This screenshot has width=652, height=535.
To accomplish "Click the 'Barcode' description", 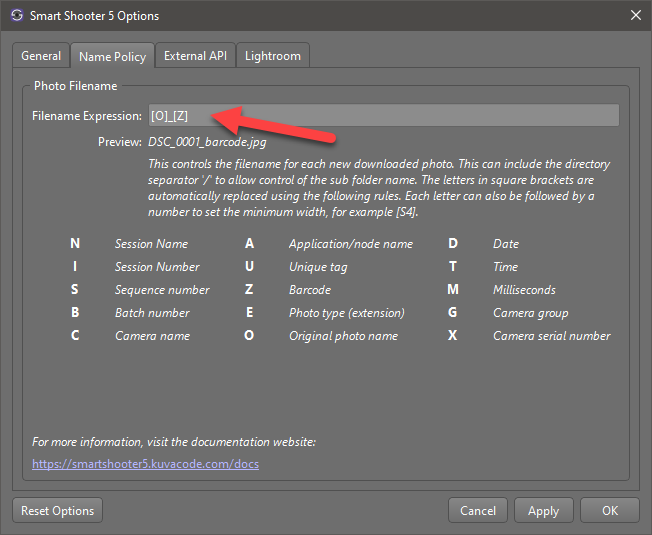I will [310, 290].
